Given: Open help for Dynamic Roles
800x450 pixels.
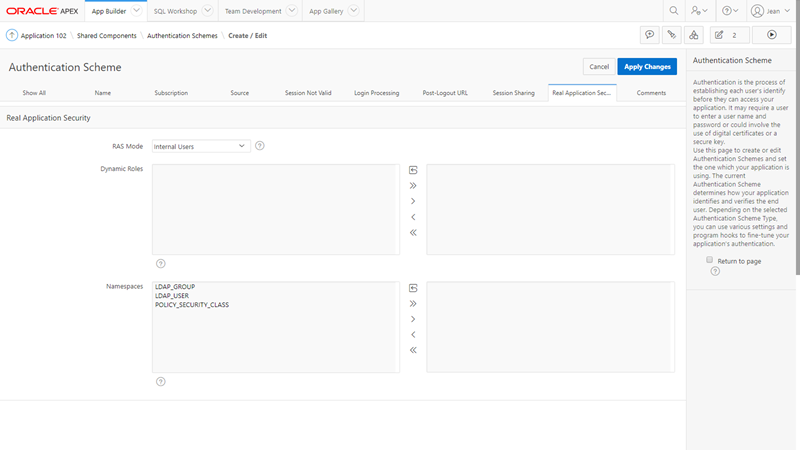Looking at the screenshot, I should (161, 264).
